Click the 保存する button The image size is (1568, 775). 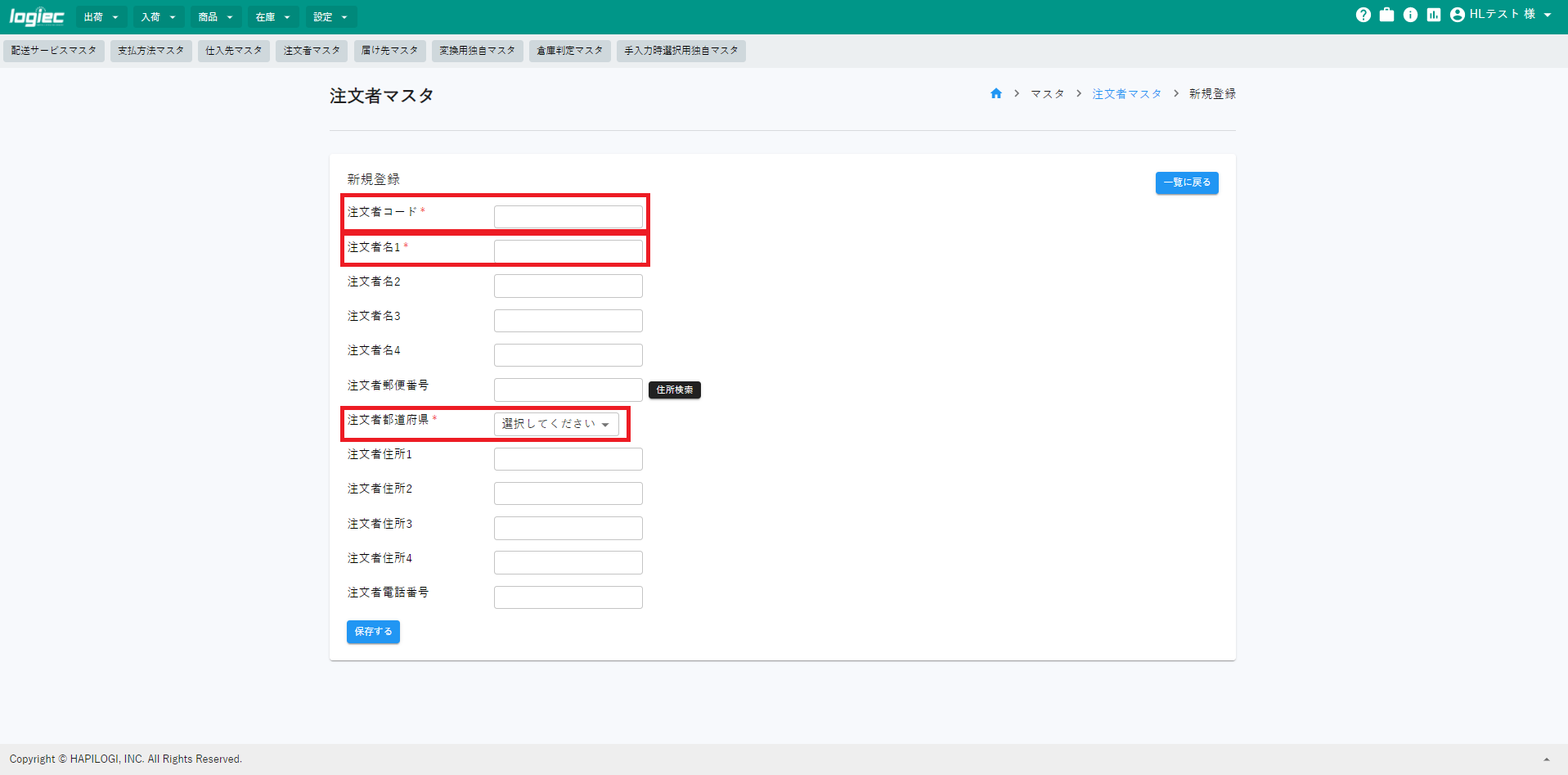pos(373,632)
